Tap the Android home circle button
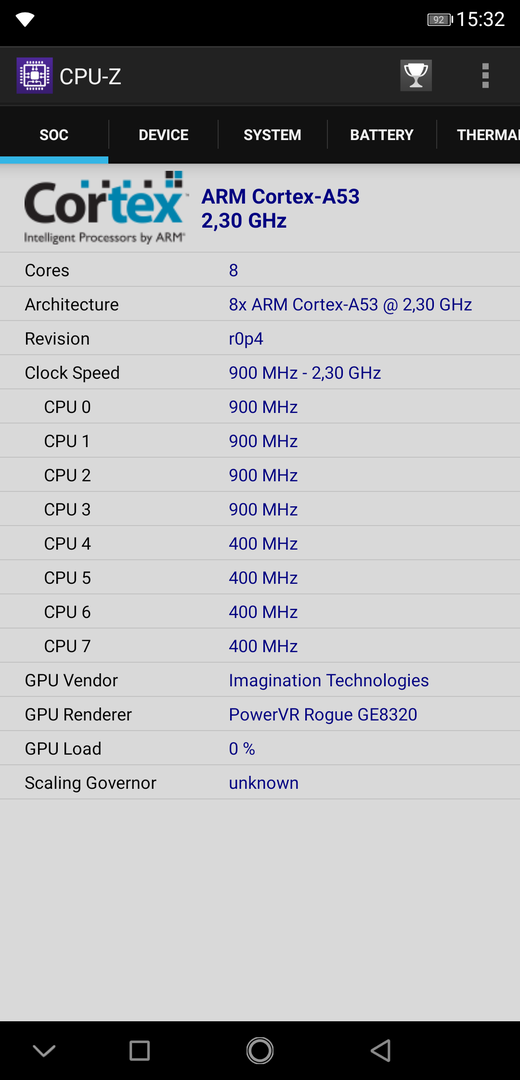520x1080 pixels. click(260, 1050)
